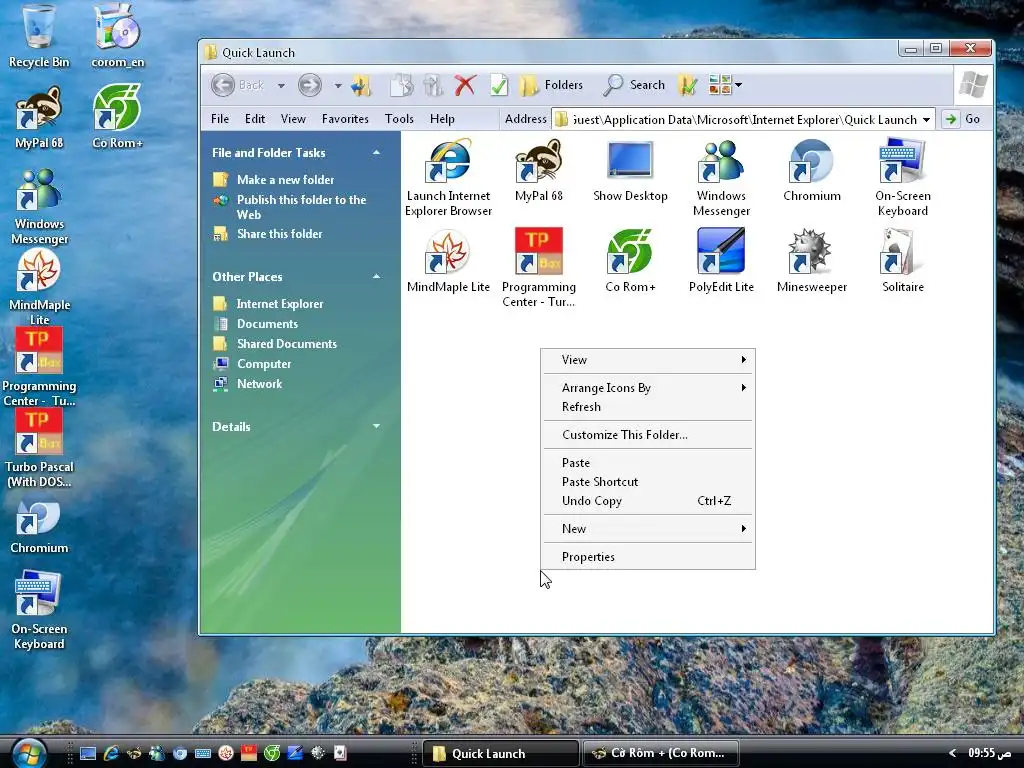Select the MyPal 68 shortcut in Quick Launch folder
The image size is (1024, 768).
(x=539, y=170)
